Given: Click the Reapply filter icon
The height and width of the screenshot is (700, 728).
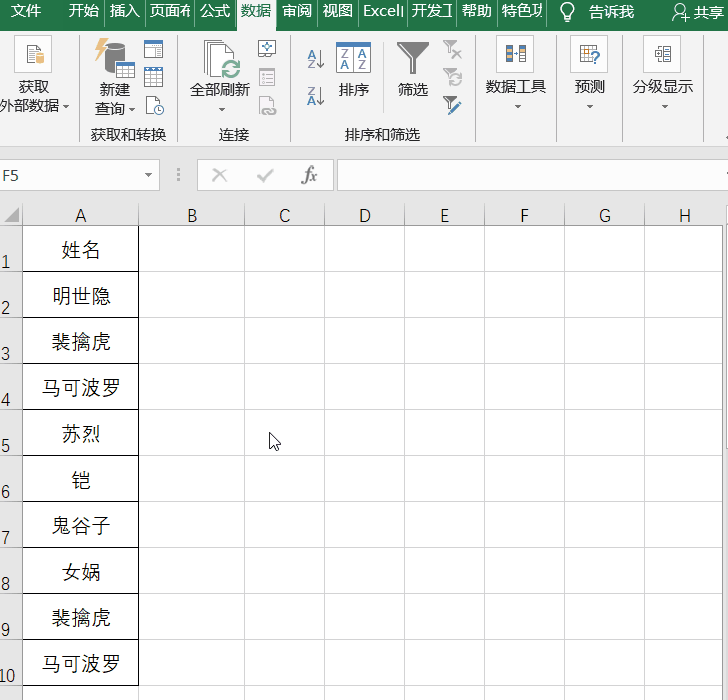Looking at the screenshot, I should pos(452,77).
